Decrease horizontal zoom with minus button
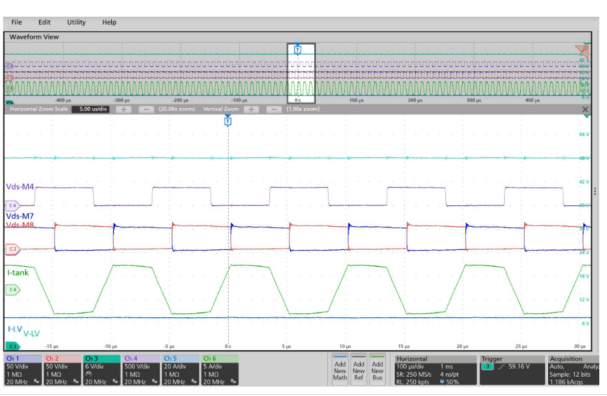The width and height of the screenshot is (607, 396). pyautogui.click(x=146, y=110)
